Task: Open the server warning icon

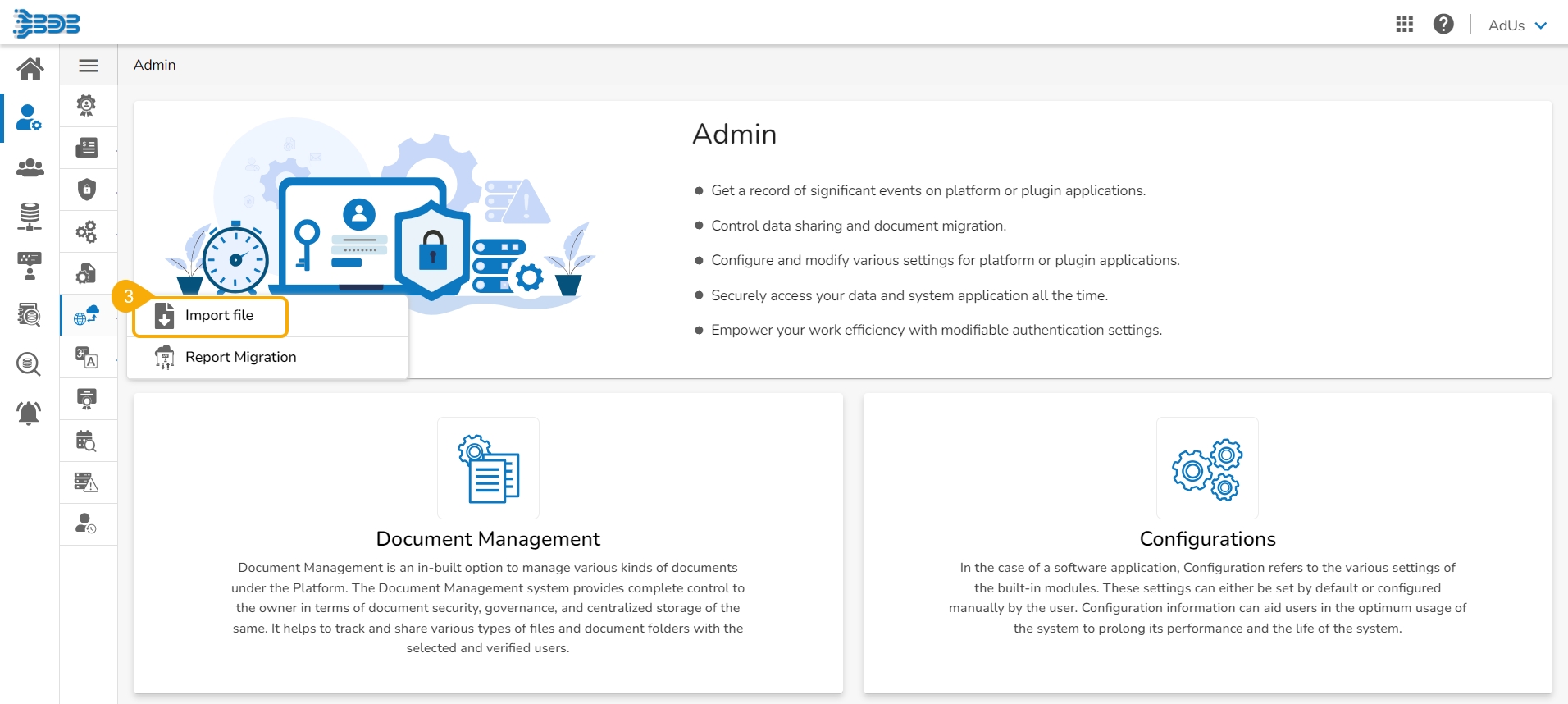Action: click(x=86, y=482)
